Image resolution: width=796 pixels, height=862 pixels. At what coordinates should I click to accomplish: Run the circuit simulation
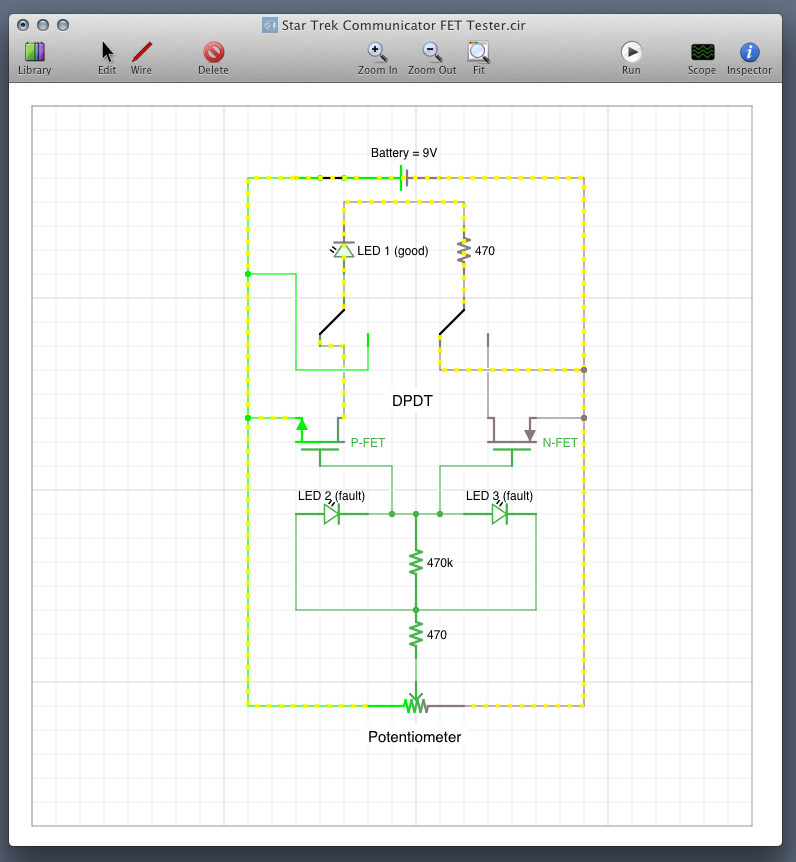pyautogui.click(x=631, y=58)
